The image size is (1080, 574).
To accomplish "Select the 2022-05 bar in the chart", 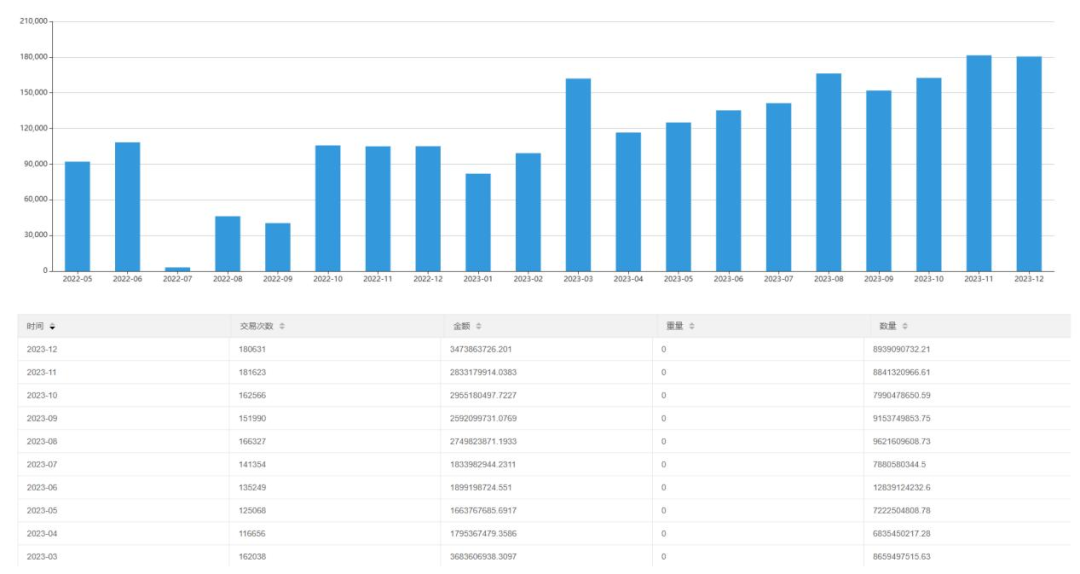I will click(x=77, y=216).
